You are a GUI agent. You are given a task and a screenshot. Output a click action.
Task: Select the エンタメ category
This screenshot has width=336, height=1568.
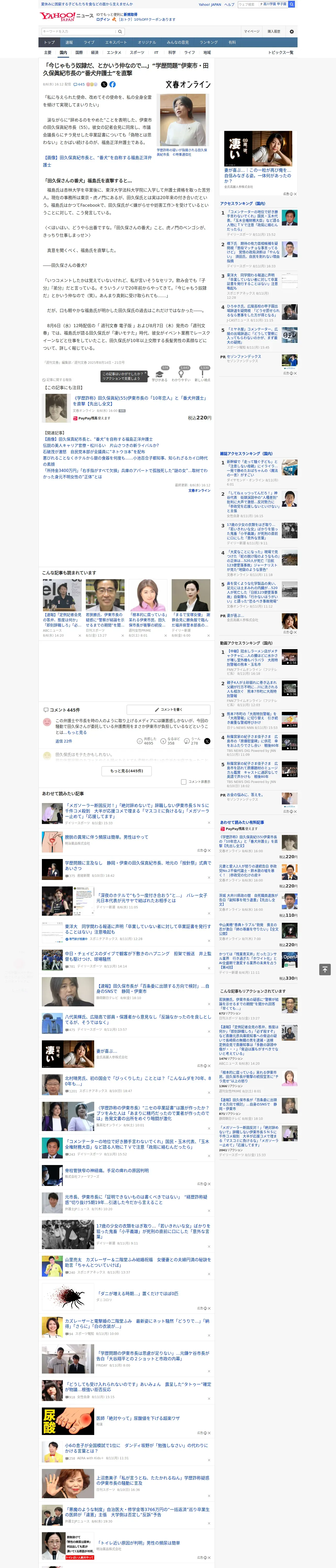pyautogui.click(x=114, y=52)
